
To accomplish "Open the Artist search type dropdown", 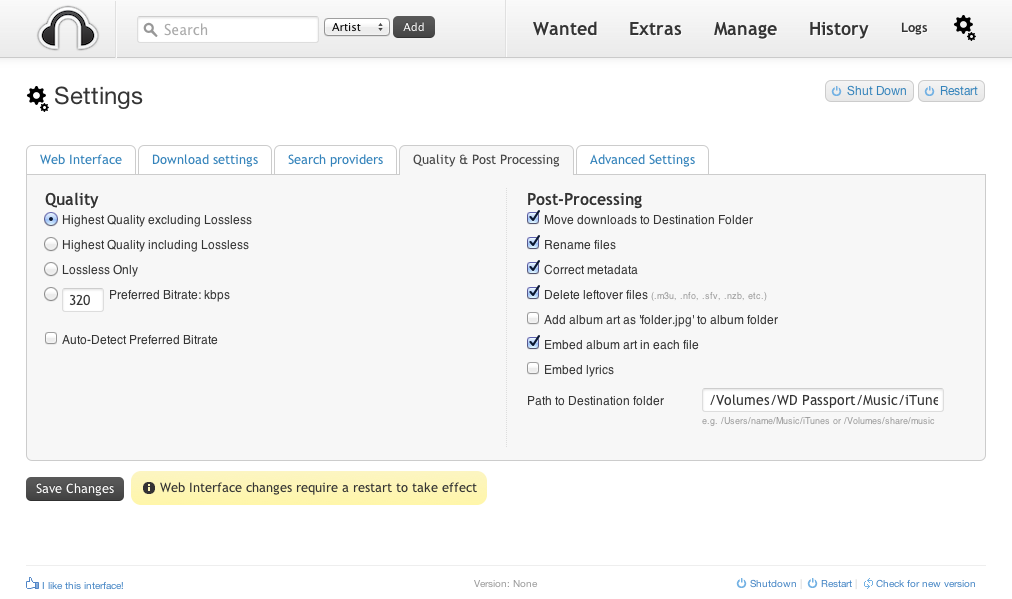I will click(x=357, y=28).
